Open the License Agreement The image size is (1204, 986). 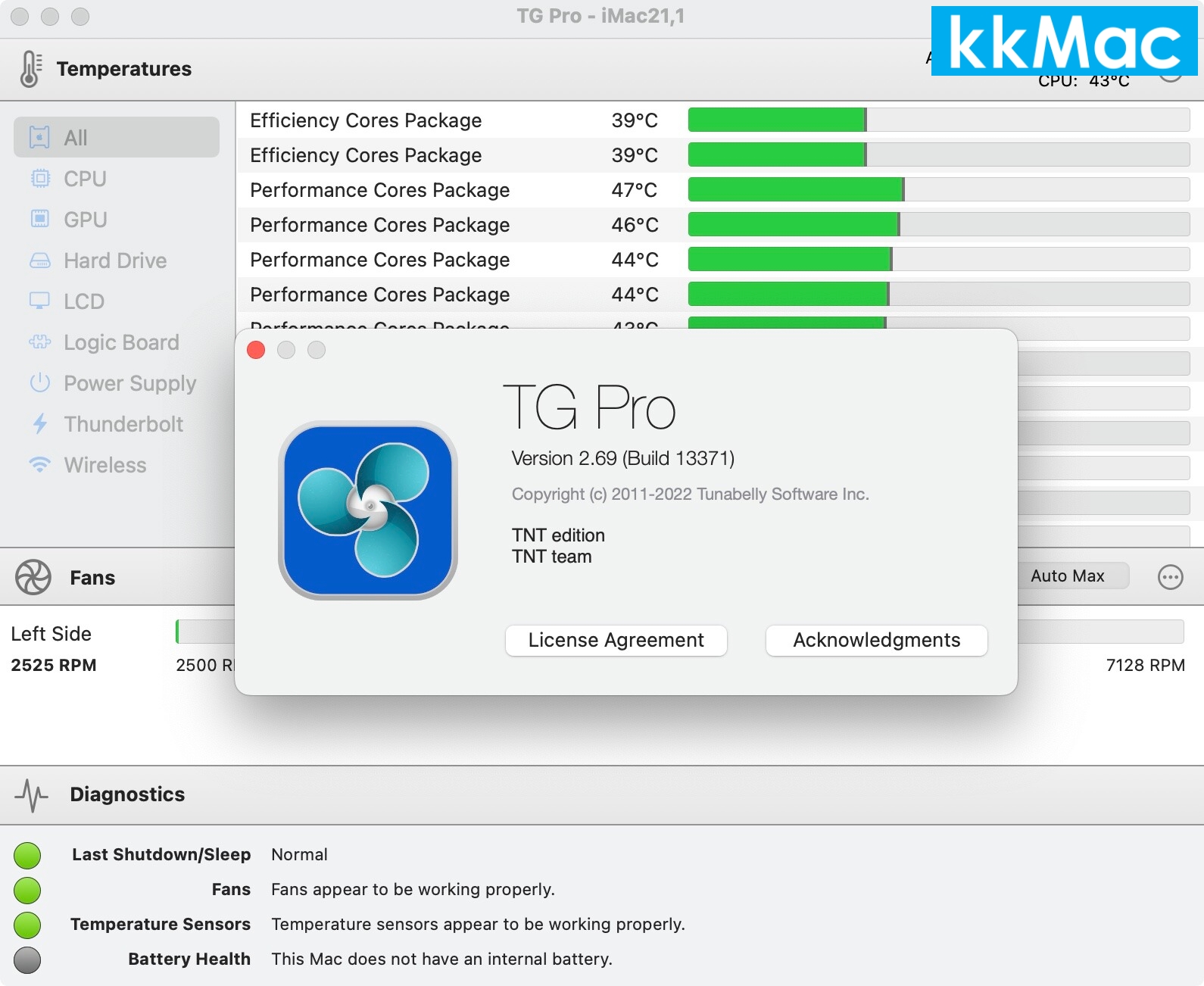point(616,641)
